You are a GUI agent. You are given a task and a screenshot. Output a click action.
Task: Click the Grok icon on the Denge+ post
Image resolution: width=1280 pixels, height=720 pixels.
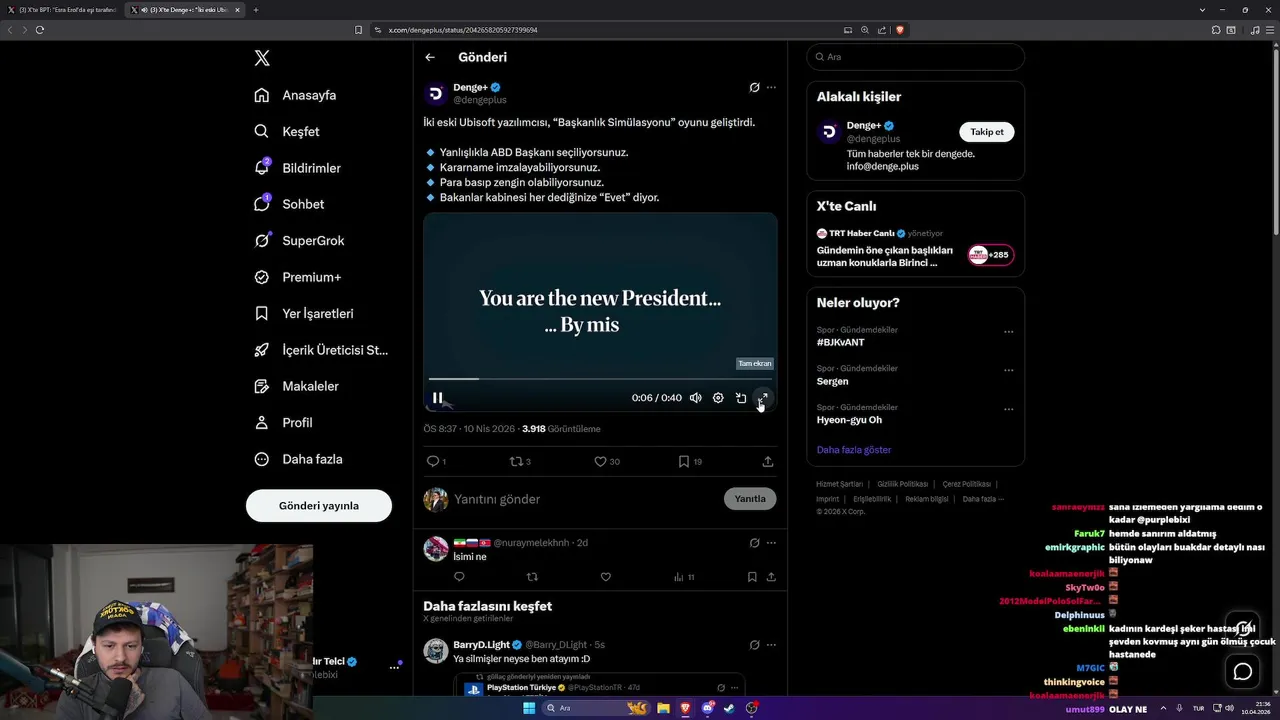(754, 87)
